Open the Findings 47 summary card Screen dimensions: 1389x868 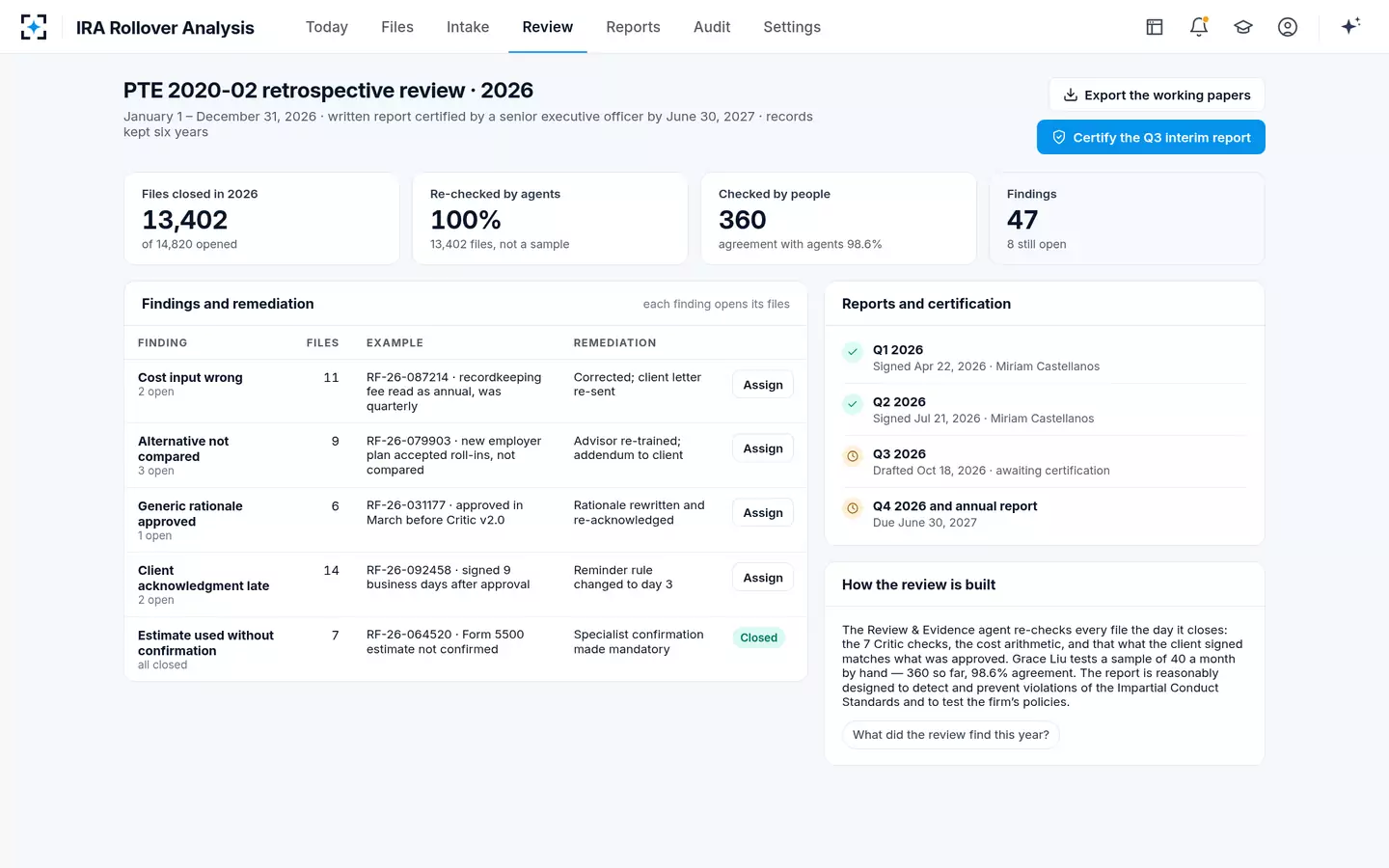click(1127, 218)
